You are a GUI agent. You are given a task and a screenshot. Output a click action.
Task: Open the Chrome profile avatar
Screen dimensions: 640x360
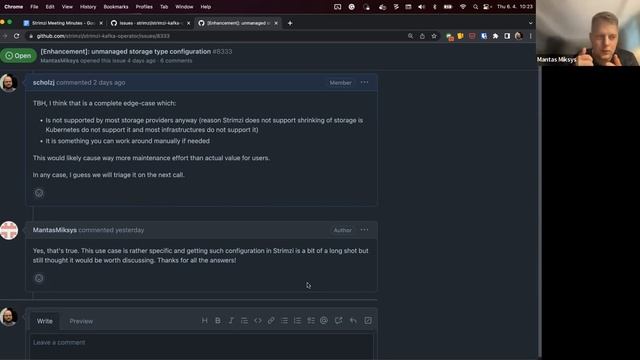pos(518,36)
